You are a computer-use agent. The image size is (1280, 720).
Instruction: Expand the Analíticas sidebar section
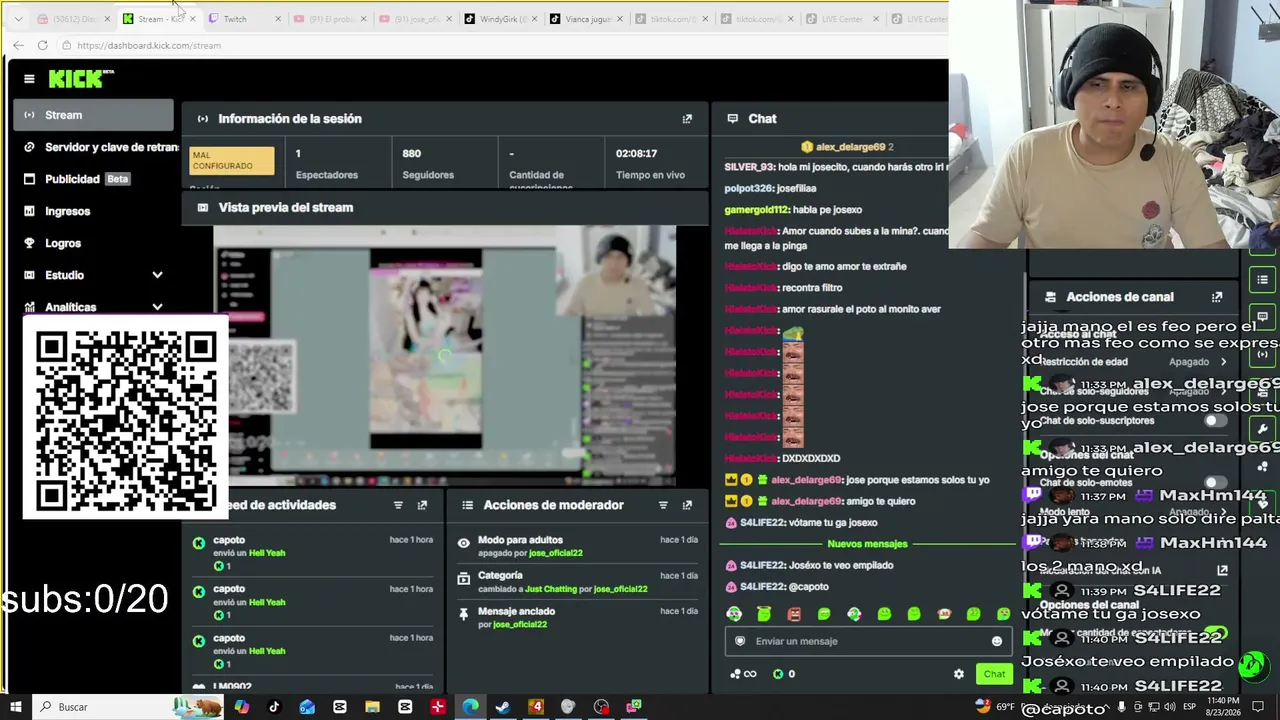point(157,307)
